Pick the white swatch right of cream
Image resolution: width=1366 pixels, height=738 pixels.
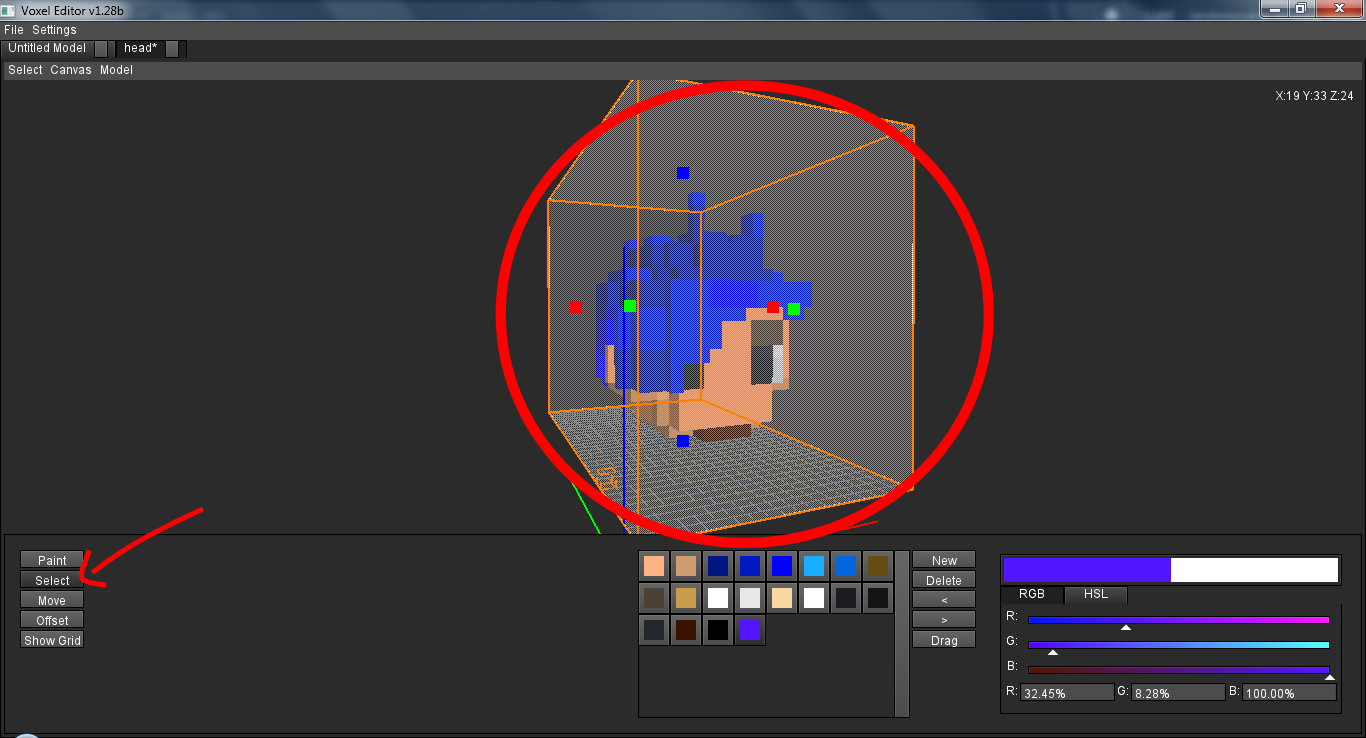click(x=814, y=598)
